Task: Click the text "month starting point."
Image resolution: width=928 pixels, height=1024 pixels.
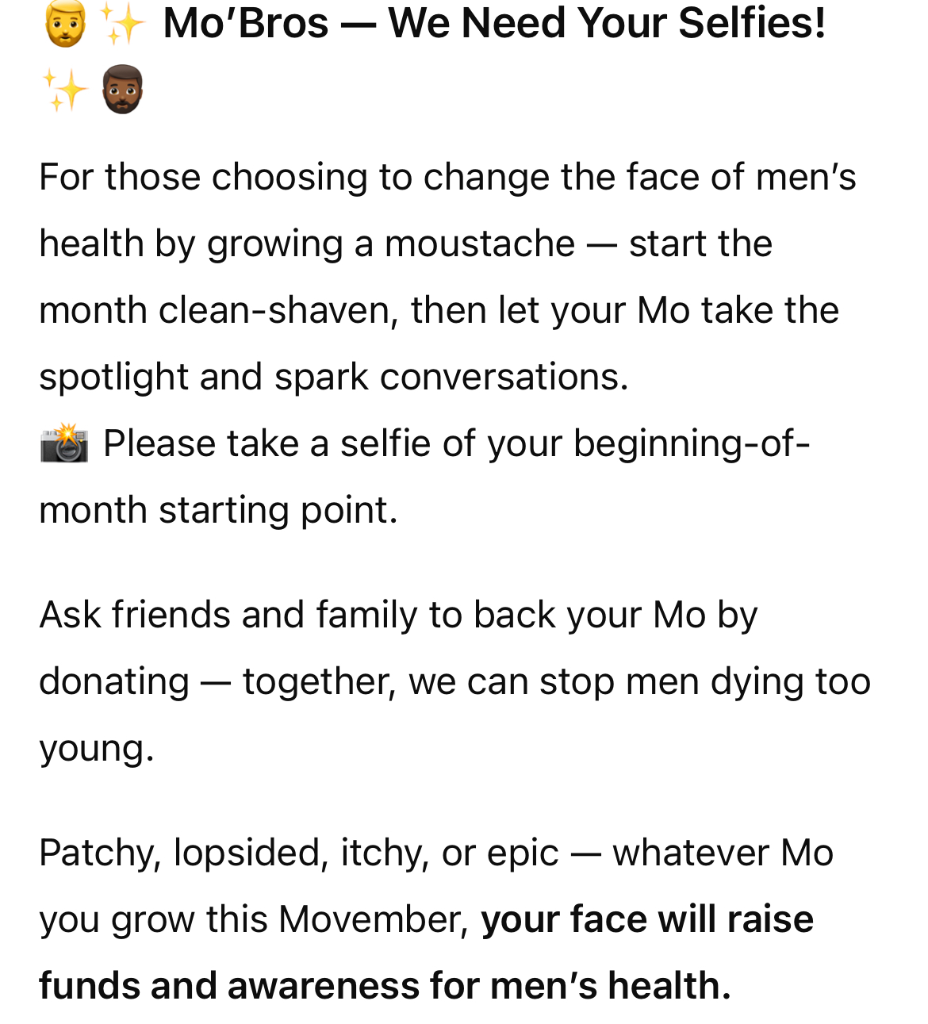Action: pos(218,511)
